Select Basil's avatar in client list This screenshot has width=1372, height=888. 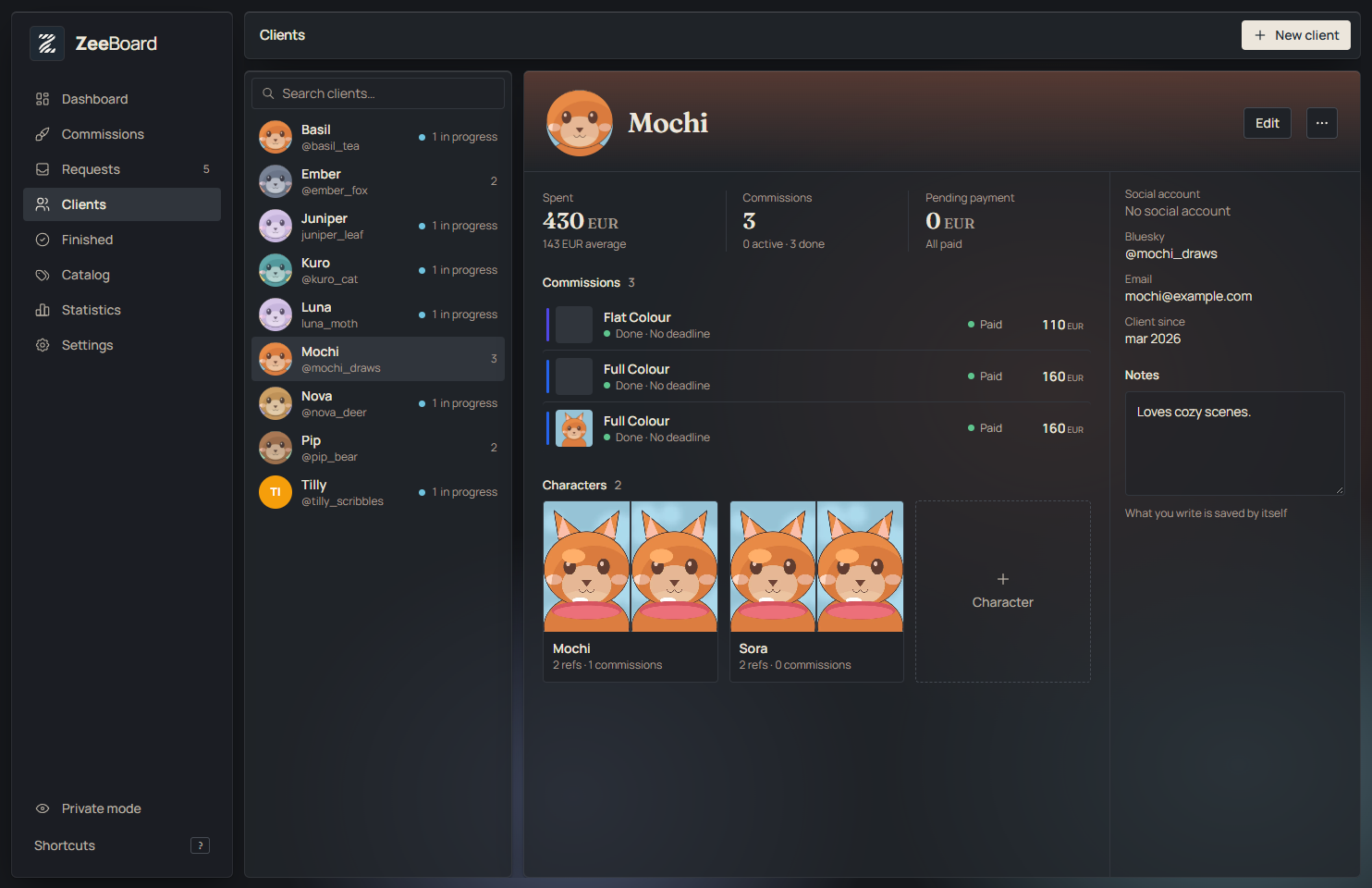click(x=276, y=137)
